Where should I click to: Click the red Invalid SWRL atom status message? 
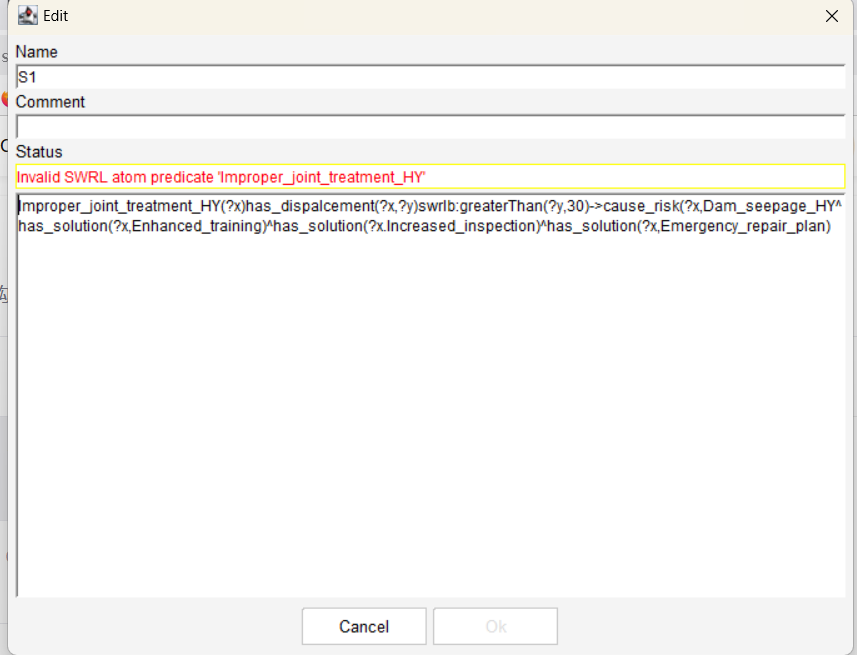tap(221, 177)
